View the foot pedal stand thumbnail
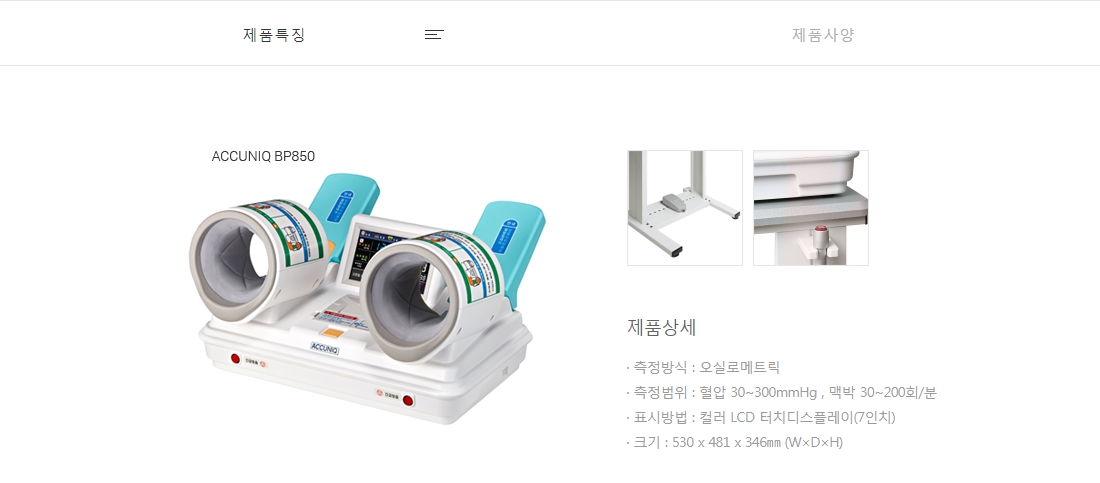 (x=685, y=208)
